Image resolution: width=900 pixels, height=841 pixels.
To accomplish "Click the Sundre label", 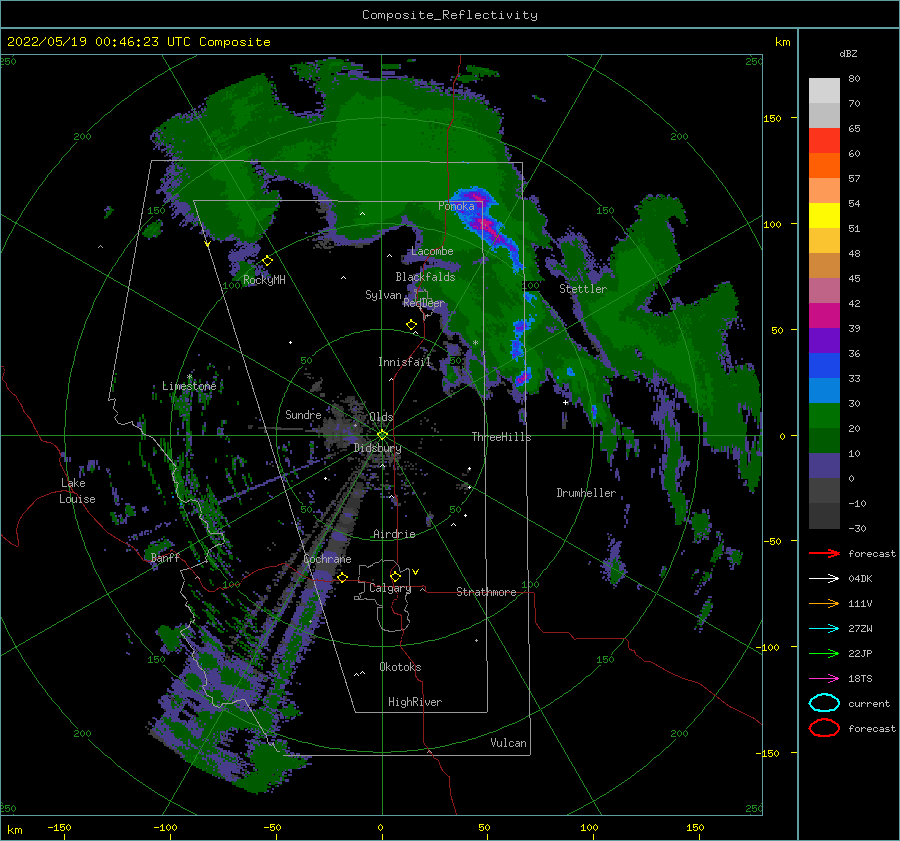I will tap(303, 414).
